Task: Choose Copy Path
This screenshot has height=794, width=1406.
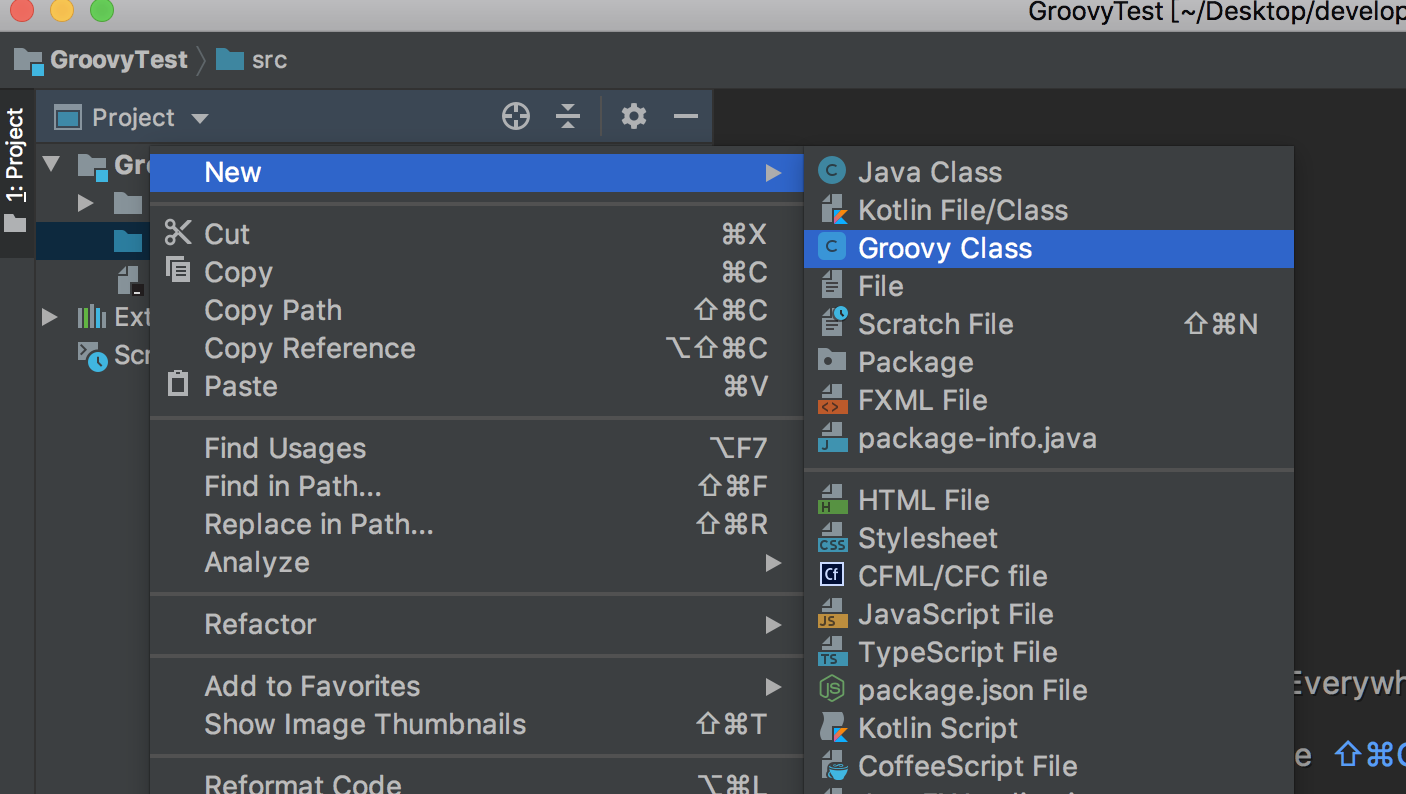Action: click(476, 310)
